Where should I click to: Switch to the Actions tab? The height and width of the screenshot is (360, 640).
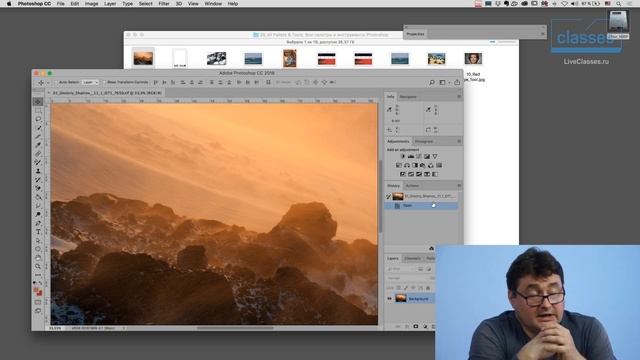412,186
